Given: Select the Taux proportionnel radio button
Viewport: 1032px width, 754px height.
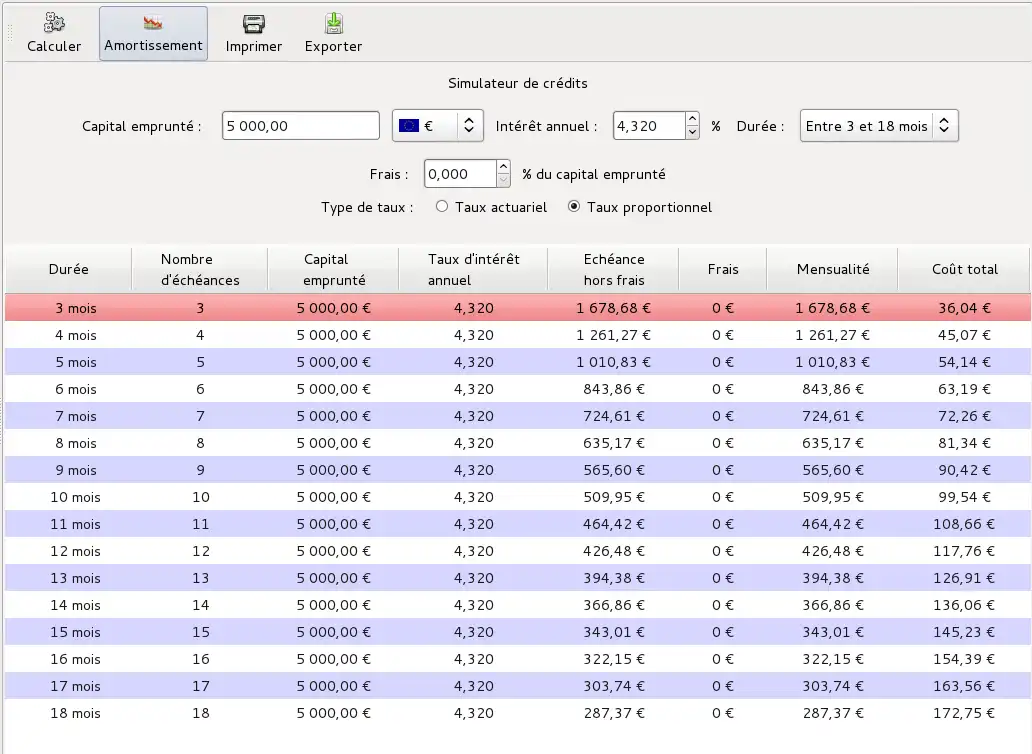Looking at the screenshot, I should point(574,207).
